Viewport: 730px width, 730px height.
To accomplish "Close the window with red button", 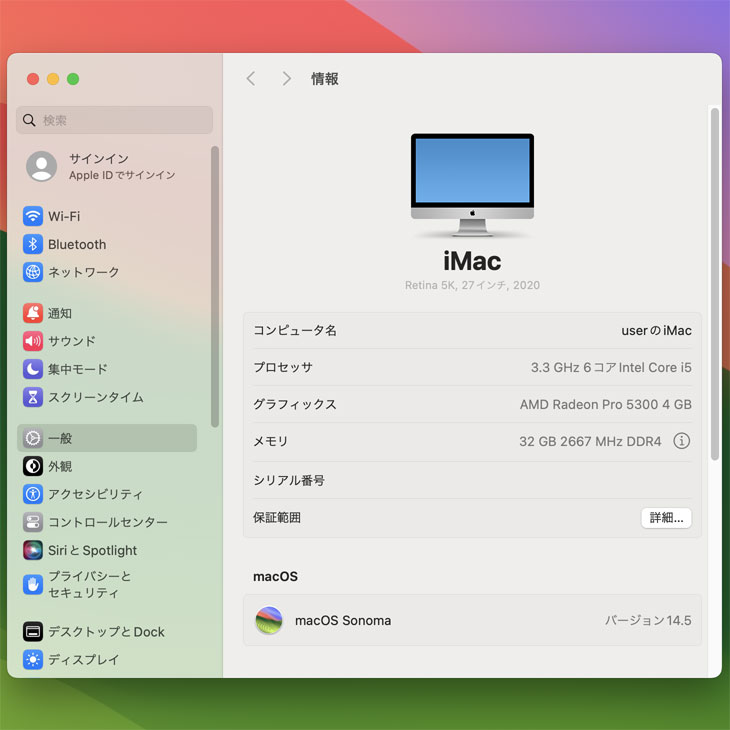I will pos(33,79).
